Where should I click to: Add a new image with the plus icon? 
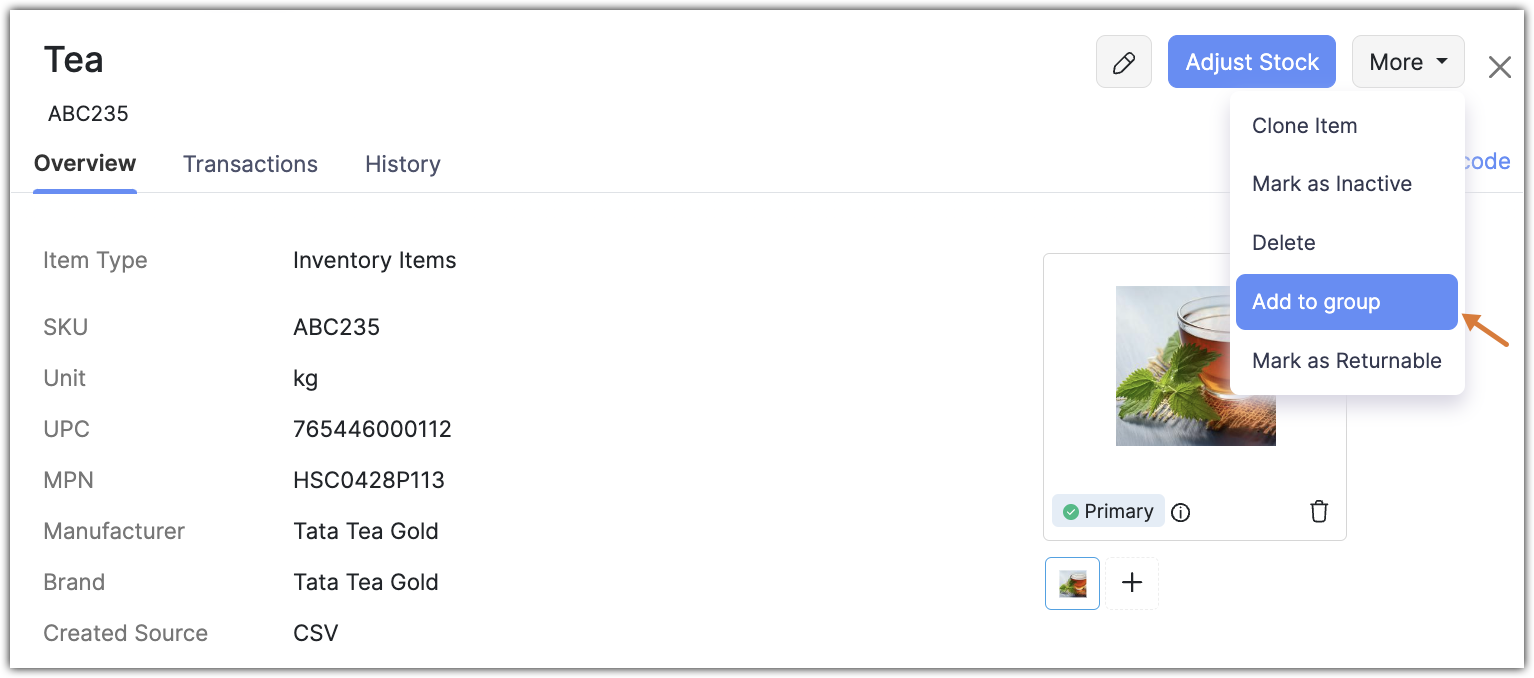(x=1132, y=583)
